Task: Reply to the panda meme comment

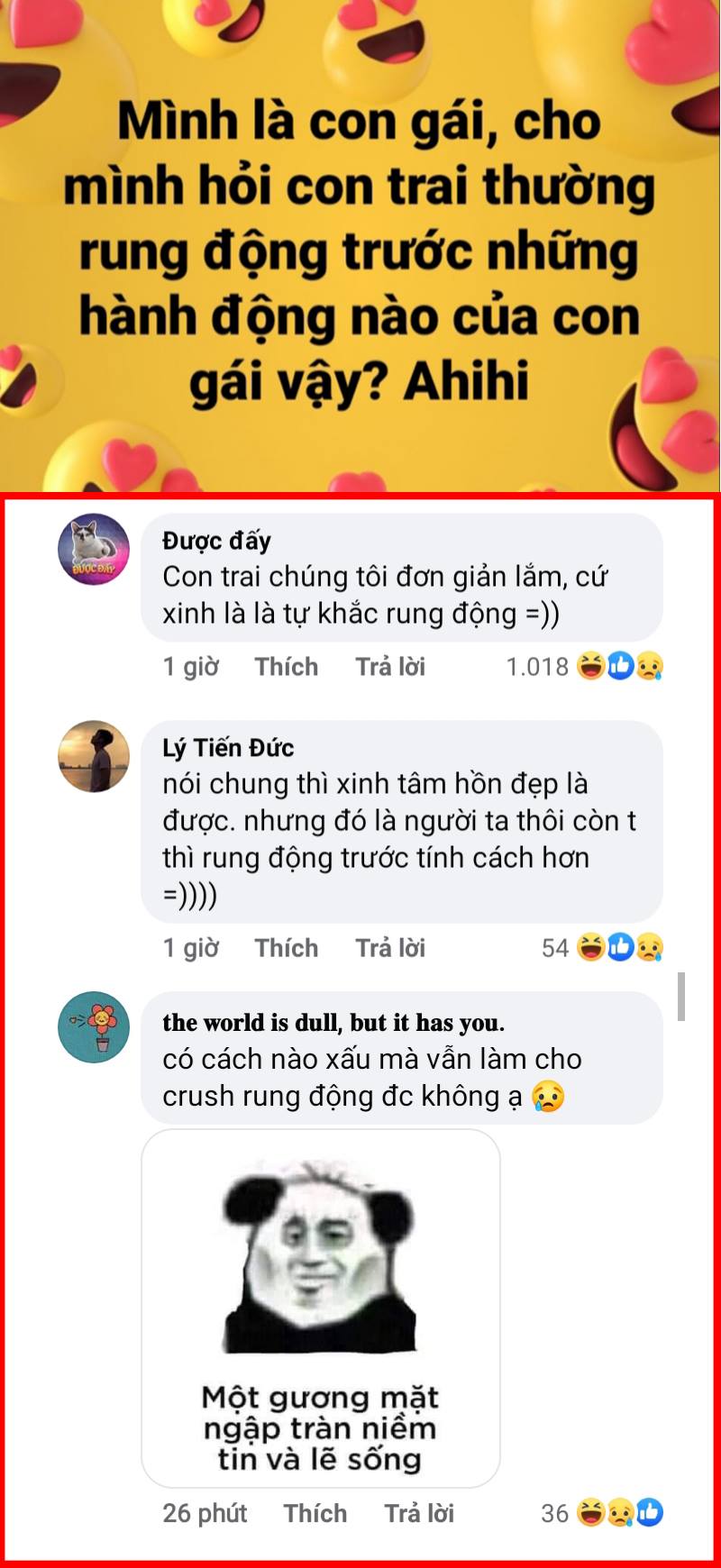Action: point(419,1513)
